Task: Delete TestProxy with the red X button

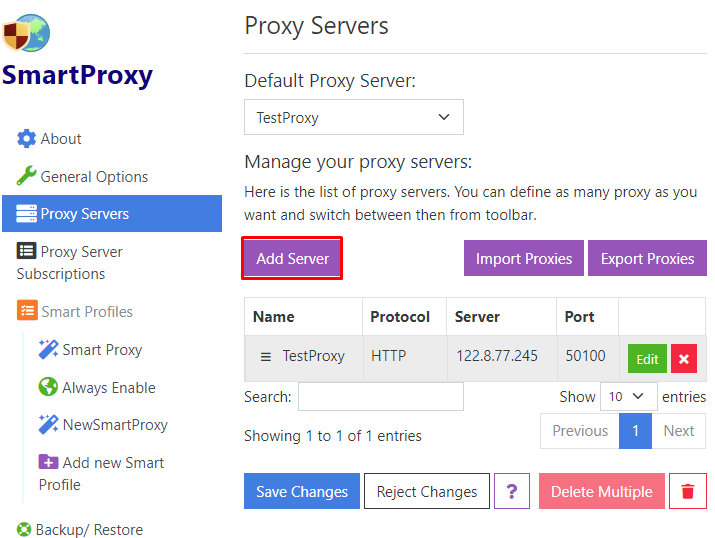Action: pyautogui.click(x=684, y=359)
